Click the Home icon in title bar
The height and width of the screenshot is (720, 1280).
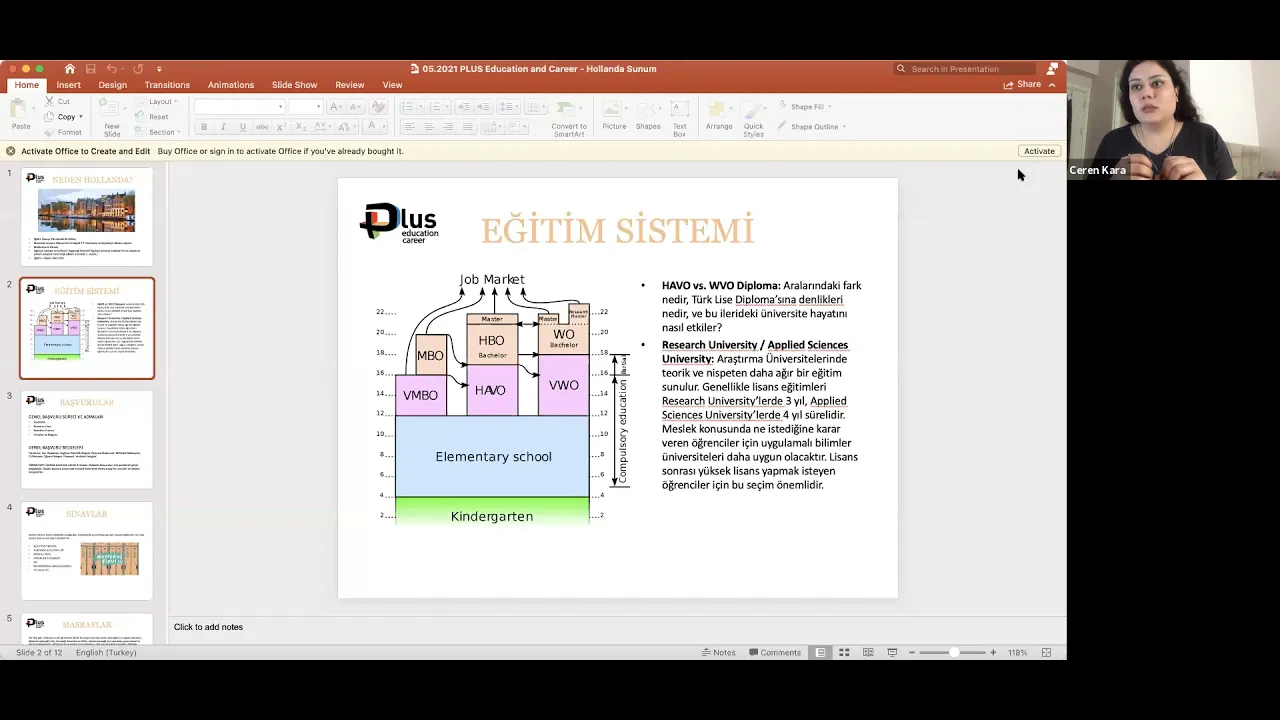coord(69,69)
